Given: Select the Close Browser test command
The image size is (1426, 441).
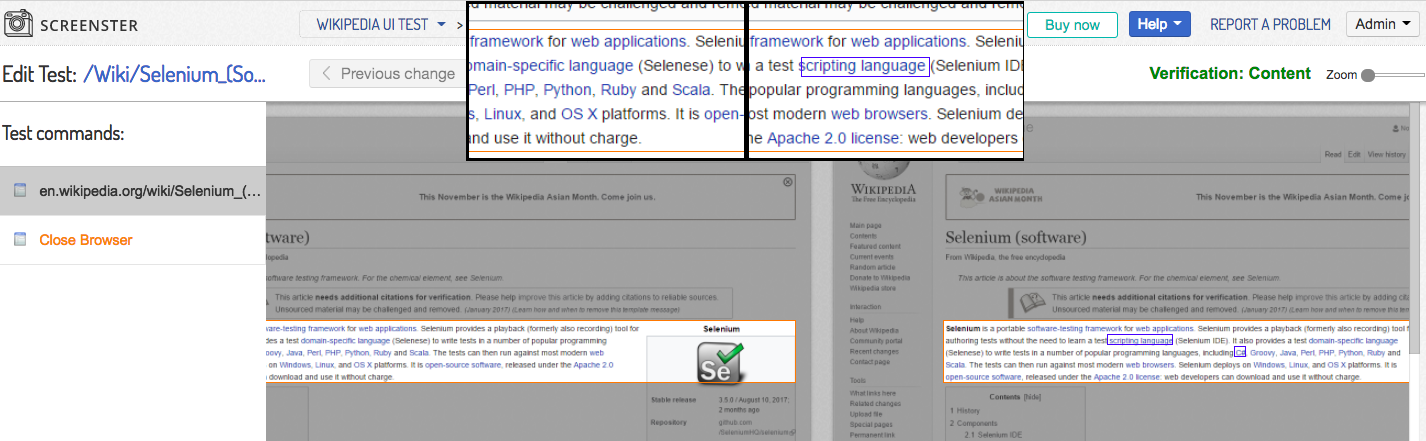Looking at the screenshot, I should [x=133, y=240].
